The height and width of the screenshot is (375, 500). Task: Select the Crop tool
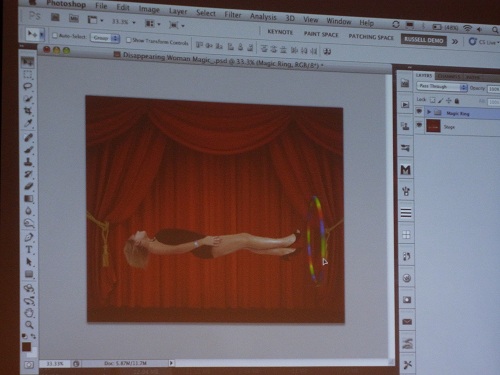[x=28, y=110]
